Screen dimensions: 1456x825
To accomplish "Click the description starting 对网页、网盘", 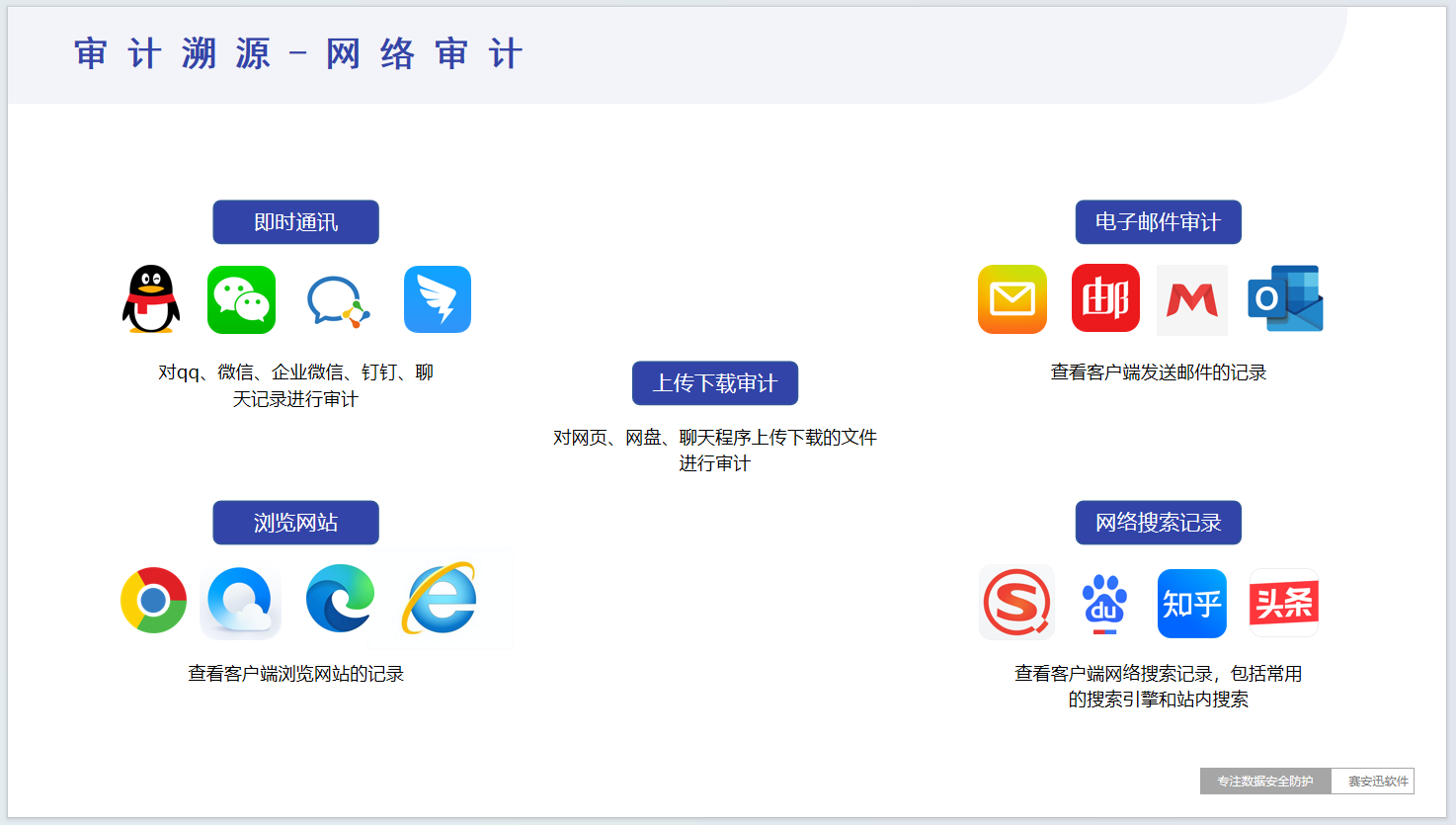I will [715, 451].
